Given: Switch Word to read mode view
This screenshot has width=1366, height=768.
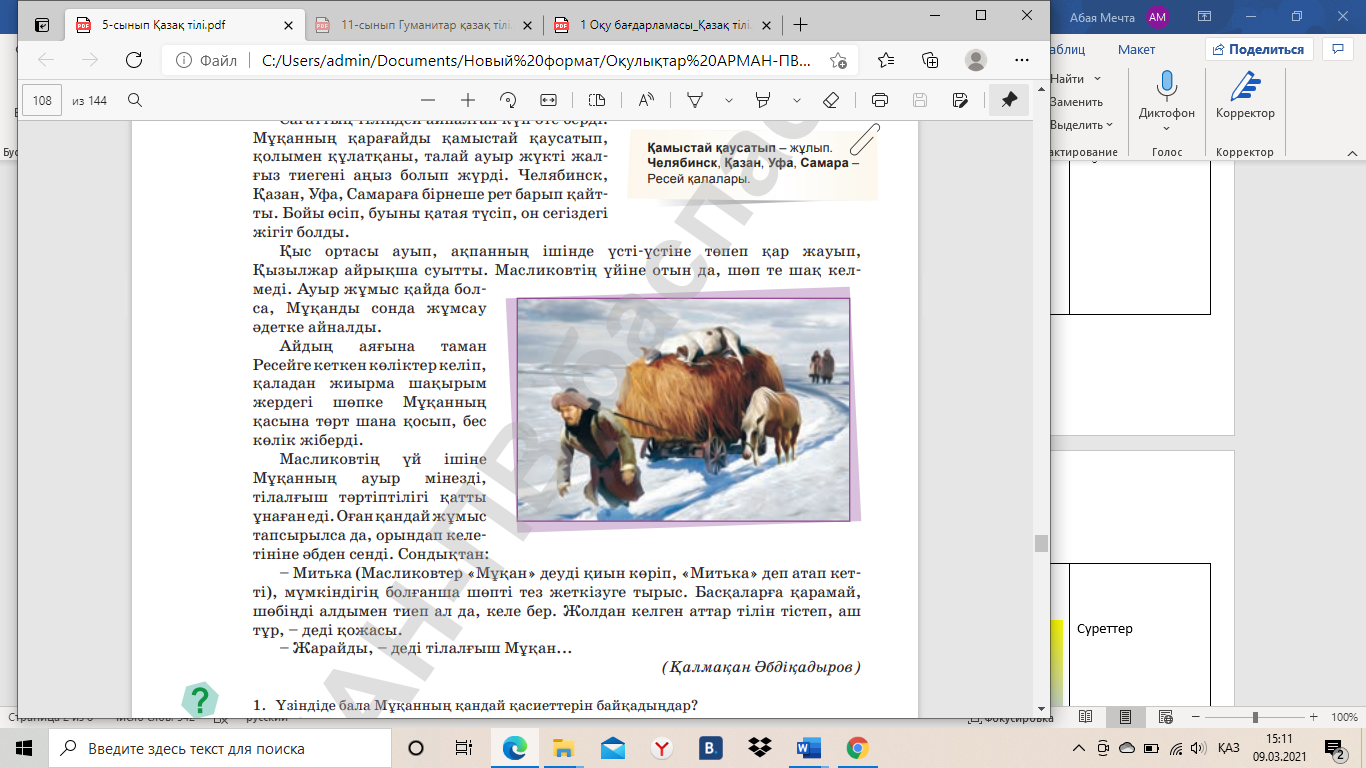Looking at the screenshot, I should click(x=1086, y=717).
